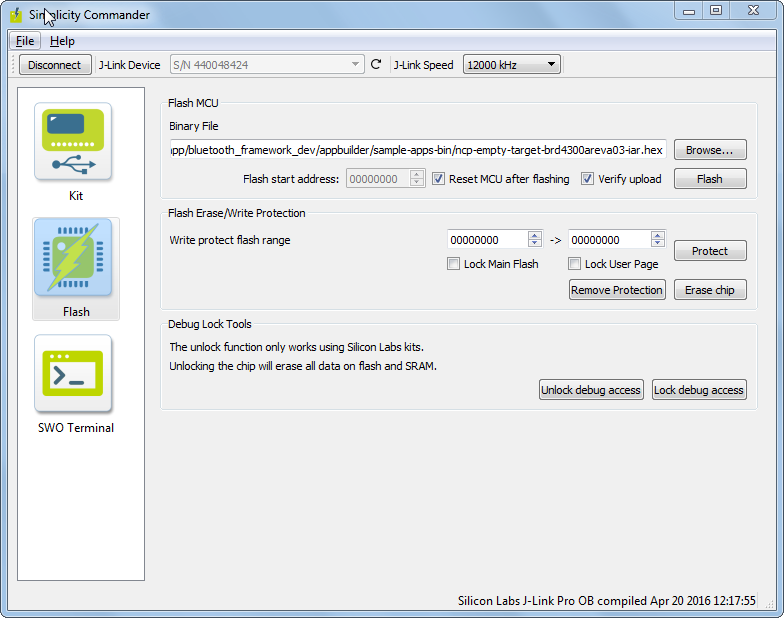Refresh the J-Link device list
The height and width of the screenshot is (618, 784).
[376, 65]
